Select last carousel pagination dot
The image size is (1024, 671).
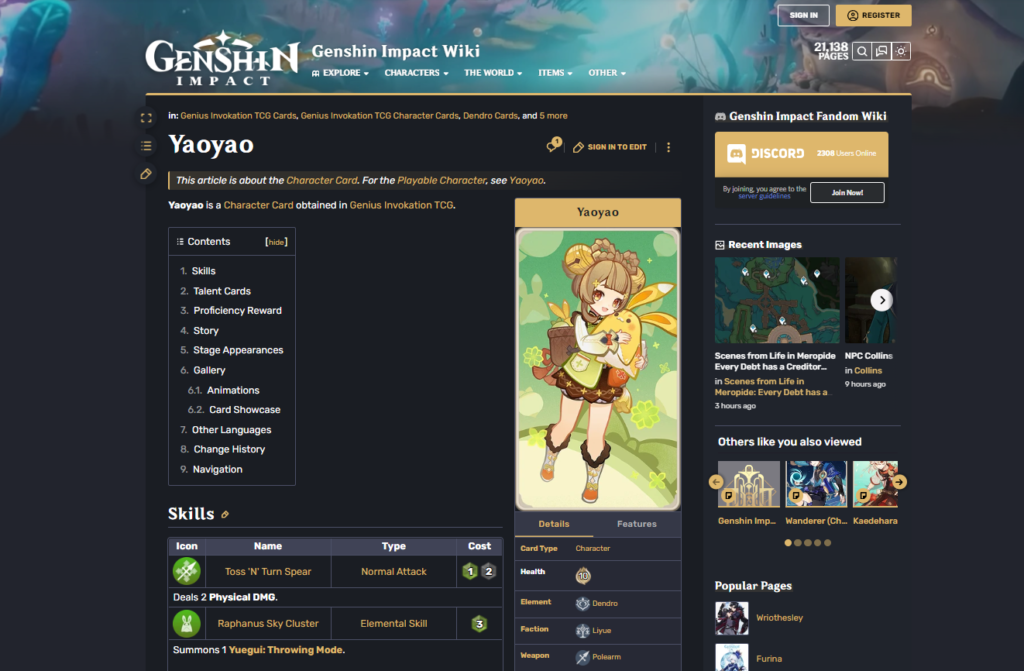point(827,543)
